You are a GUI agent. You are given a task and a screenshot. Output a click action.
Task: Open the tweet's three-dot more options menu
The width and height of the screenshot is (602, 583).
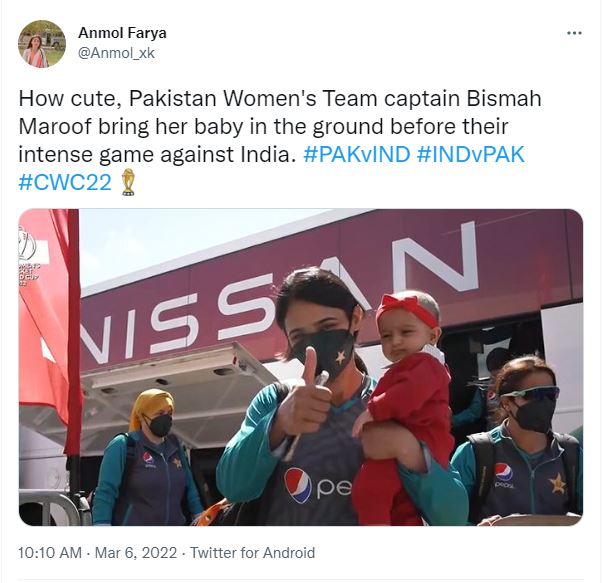pyautogui.click(x=574, y=33)
